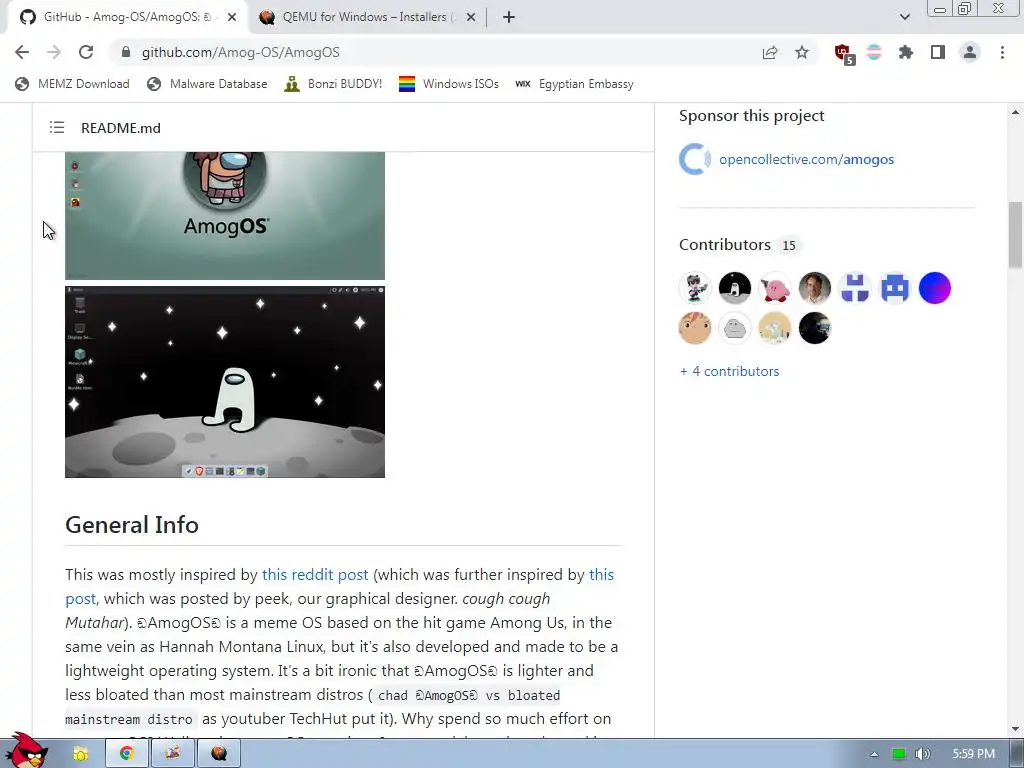Open Malware Database bookmark

pos(207,84)
